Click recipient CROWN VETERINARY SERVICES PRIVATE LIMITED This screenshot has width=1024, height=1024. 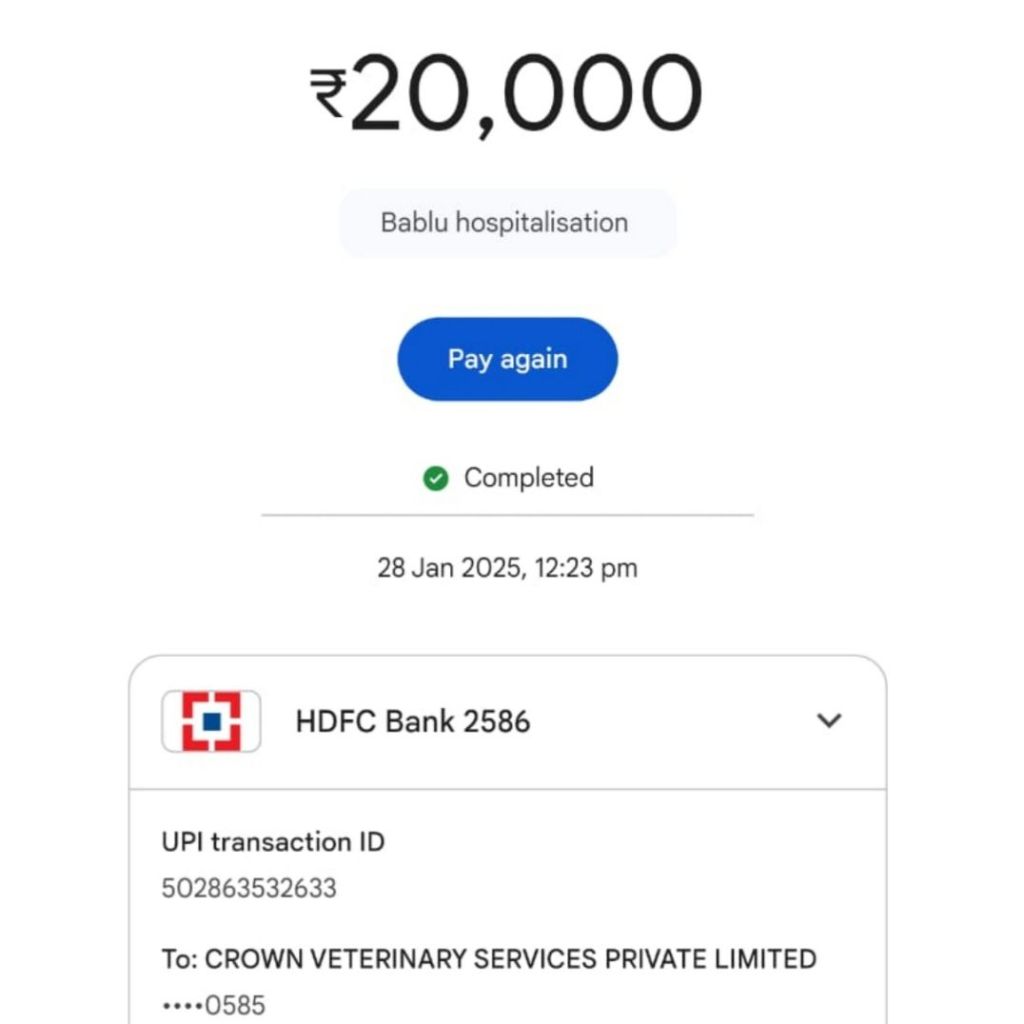pos(511,959)
